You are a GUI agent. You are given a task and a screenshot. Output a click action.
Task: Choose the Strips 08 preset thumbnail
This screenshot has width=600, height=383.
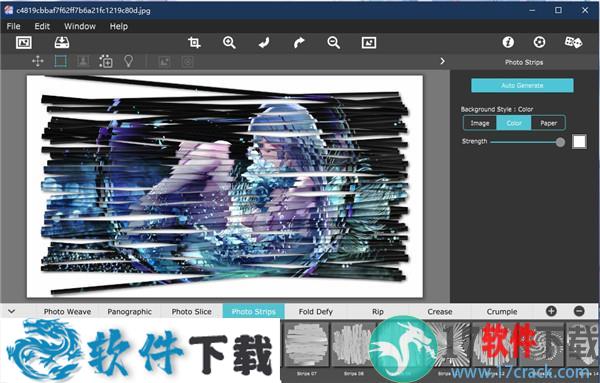tap(353, 346)
